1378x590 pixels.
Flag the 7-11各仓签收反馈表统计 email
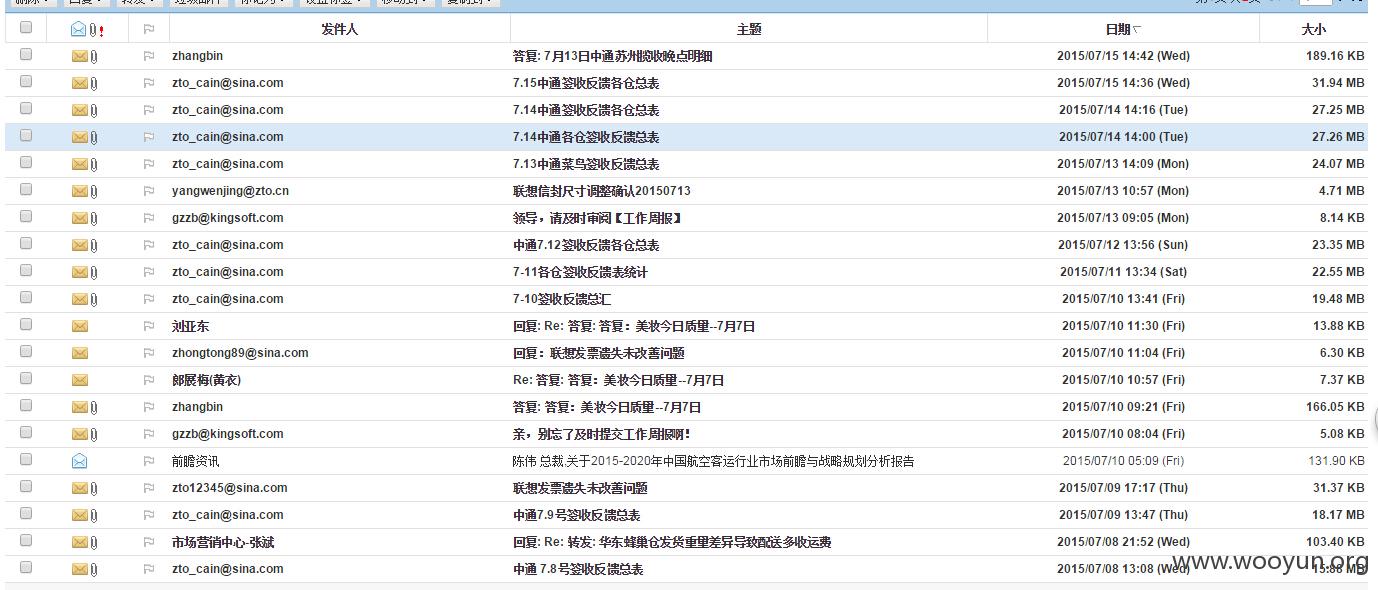(x=149, y=272)
